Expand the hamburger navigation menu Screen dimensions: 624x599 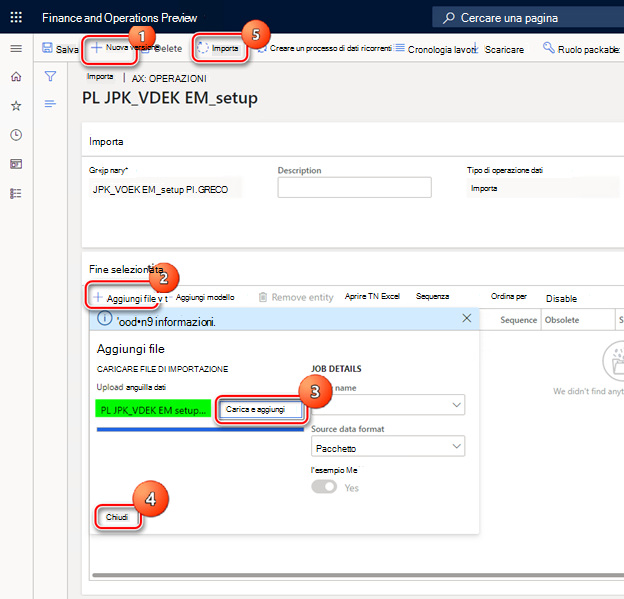pos(16,49)
